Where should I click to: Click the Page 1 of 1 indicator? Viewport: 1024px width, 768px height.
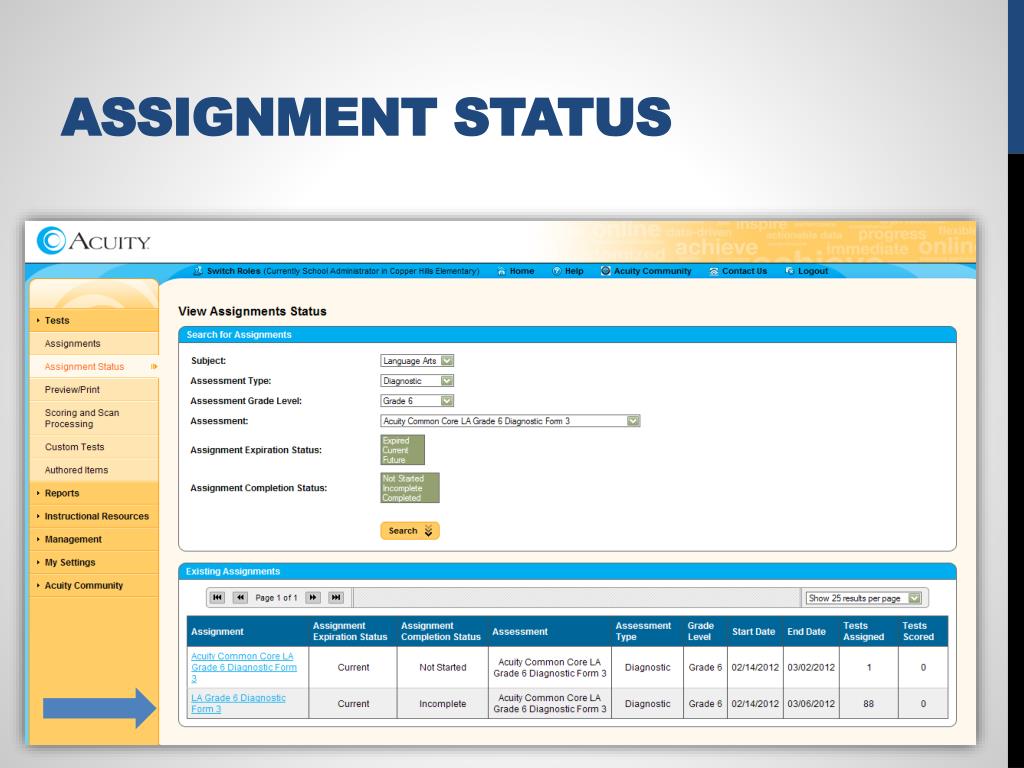point(276,598)
